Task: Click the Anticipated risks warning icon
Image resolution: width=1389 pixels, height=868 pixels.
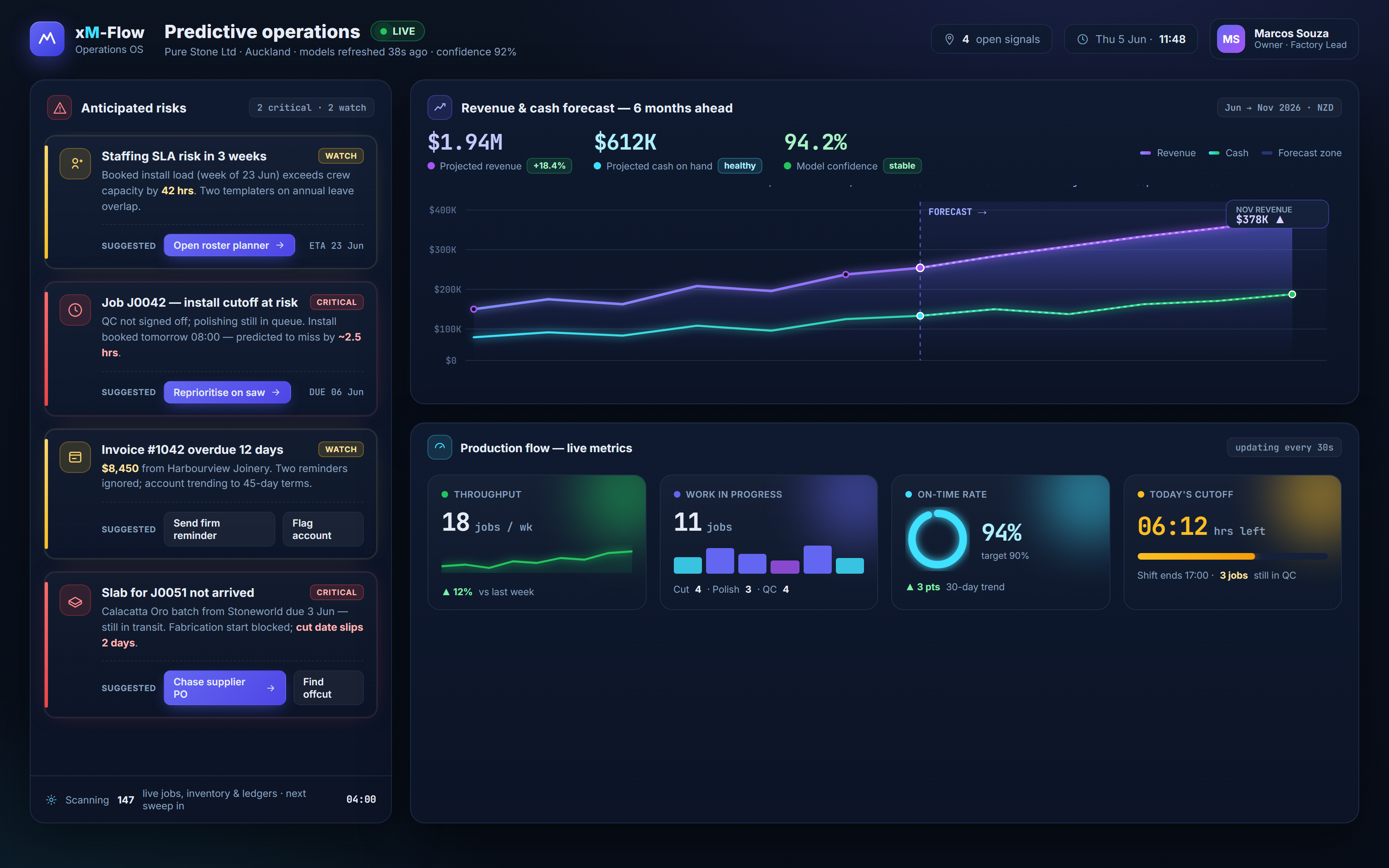Action: coord(60,108)
